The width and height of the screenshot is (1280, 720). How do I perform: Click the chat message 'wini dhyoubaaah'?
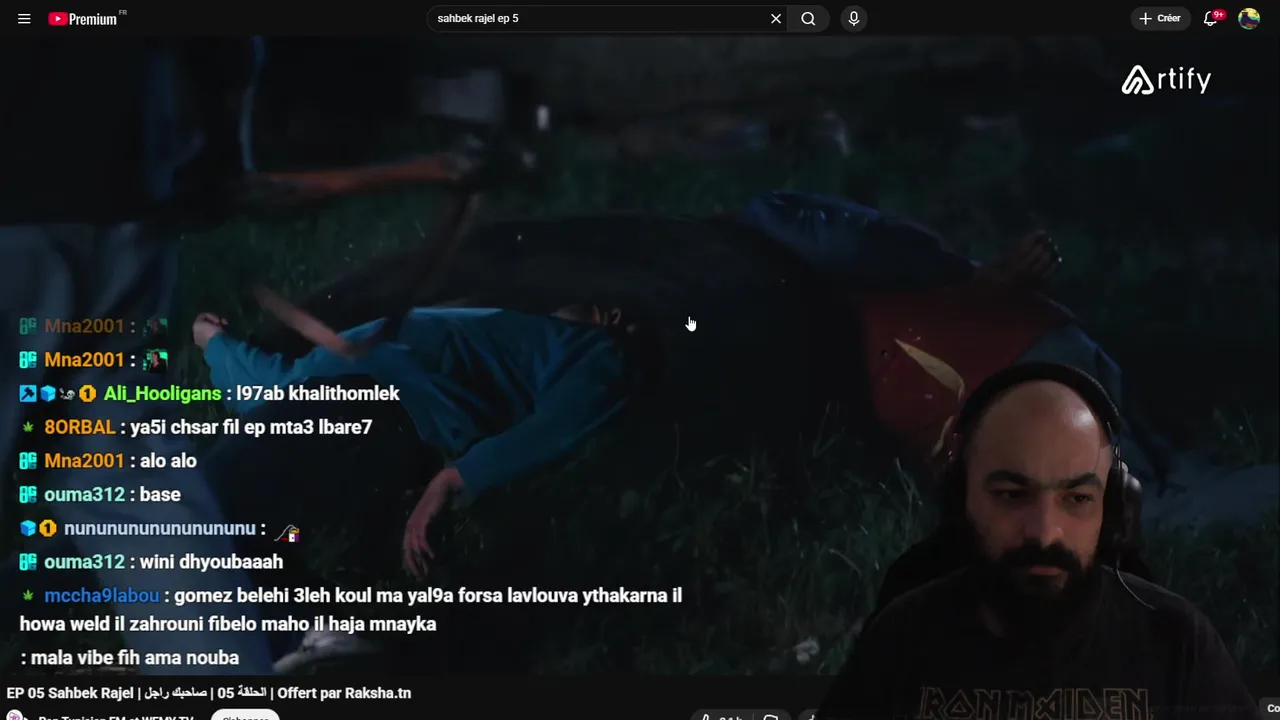(211, 562)
